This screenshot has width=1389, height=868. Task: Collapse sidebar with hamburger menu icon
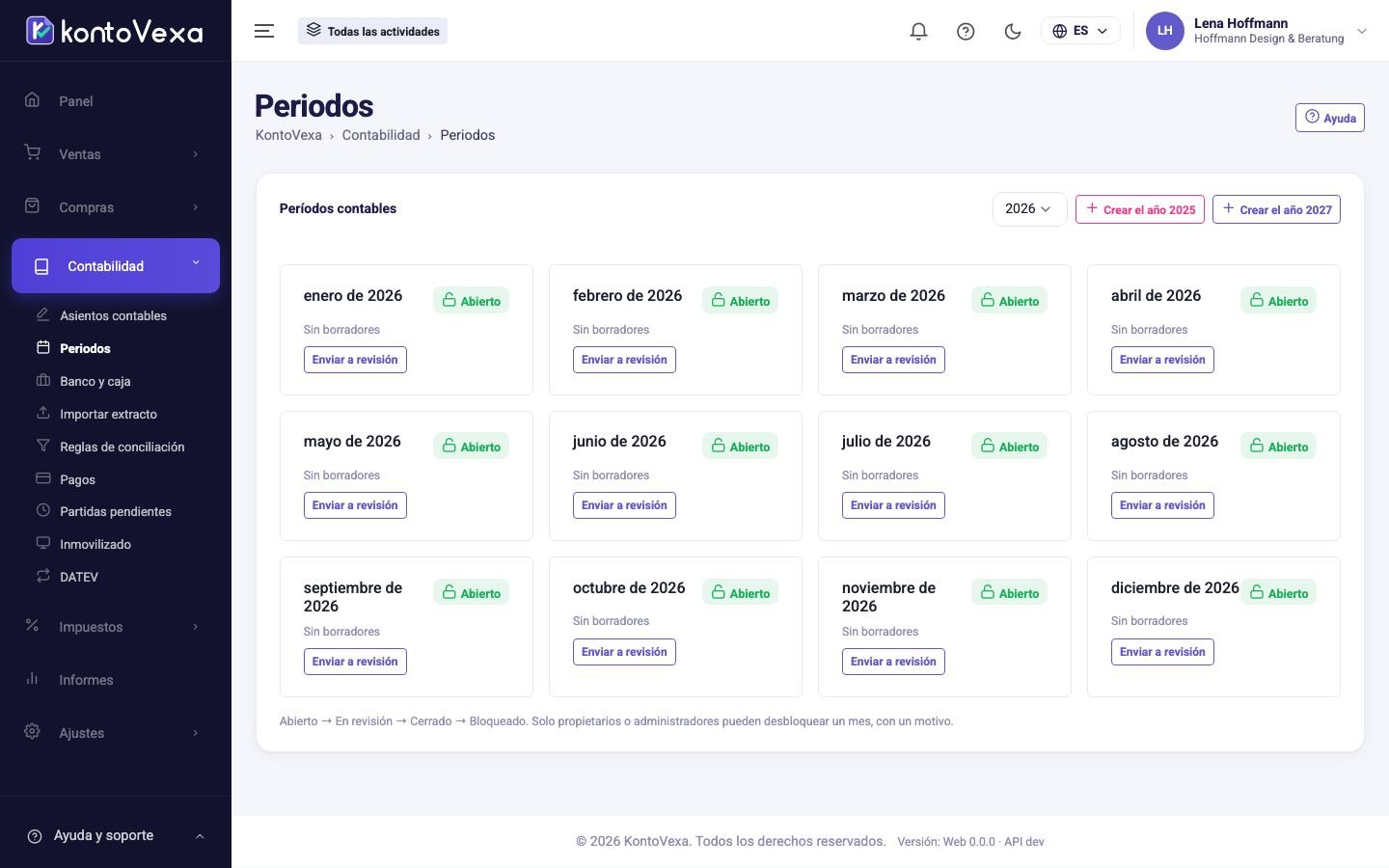[x=264, y=31]
